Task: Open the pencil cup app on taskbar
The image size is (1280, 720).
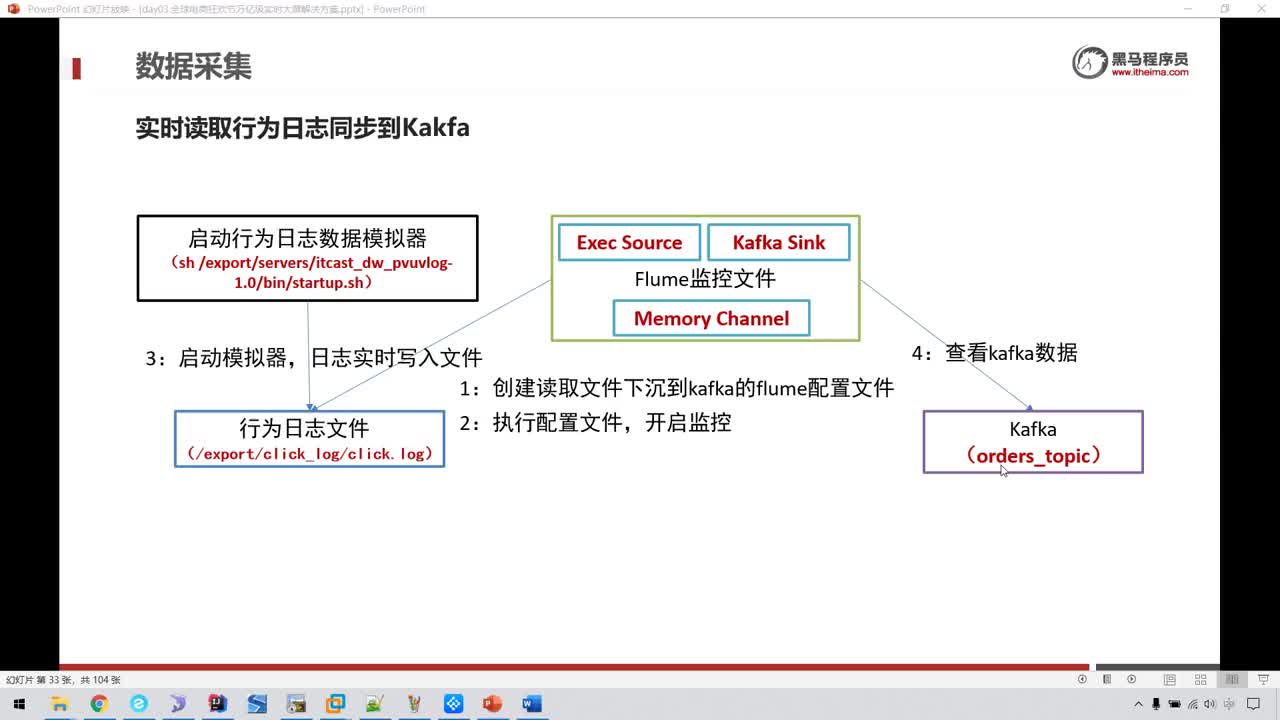Action: [414, 704]
